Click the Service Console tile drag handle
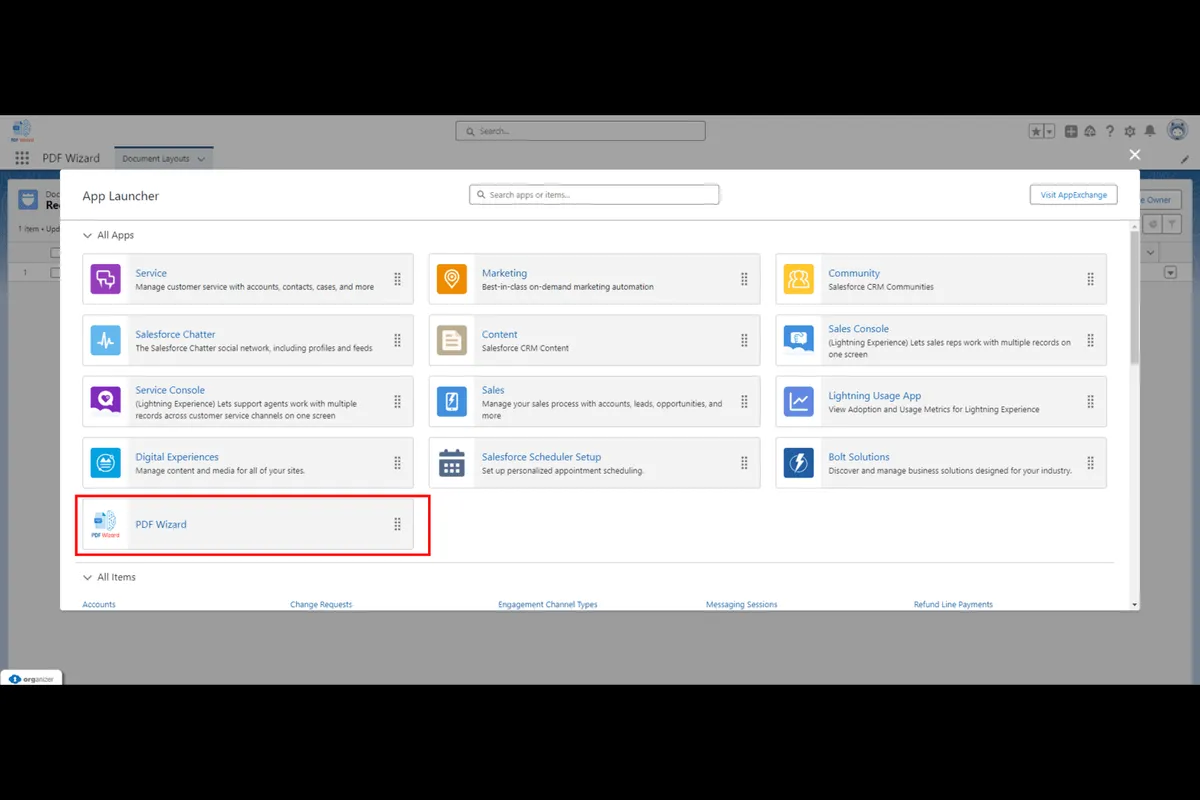 pos(397,402)
